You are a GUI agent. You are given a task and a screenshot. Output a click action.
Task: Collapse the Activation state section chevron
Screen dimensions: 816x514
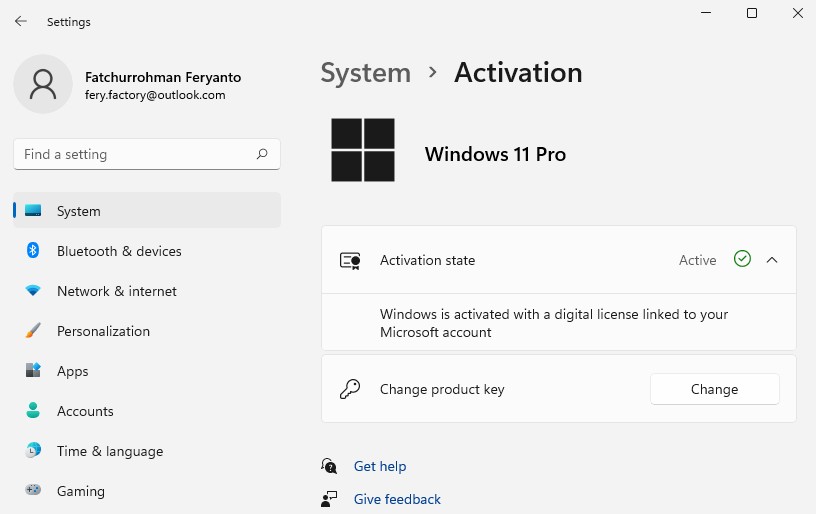coord(772,260)
